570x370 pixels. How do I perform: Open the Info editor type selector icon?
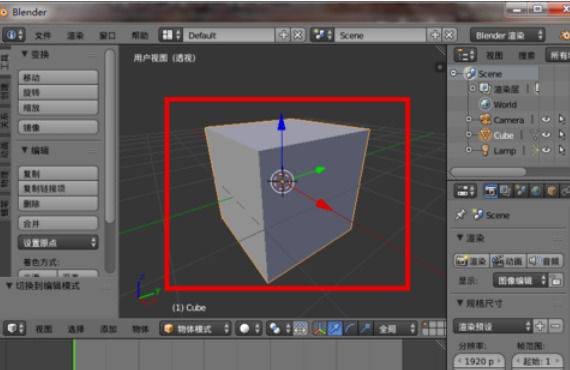click(14, 35)
